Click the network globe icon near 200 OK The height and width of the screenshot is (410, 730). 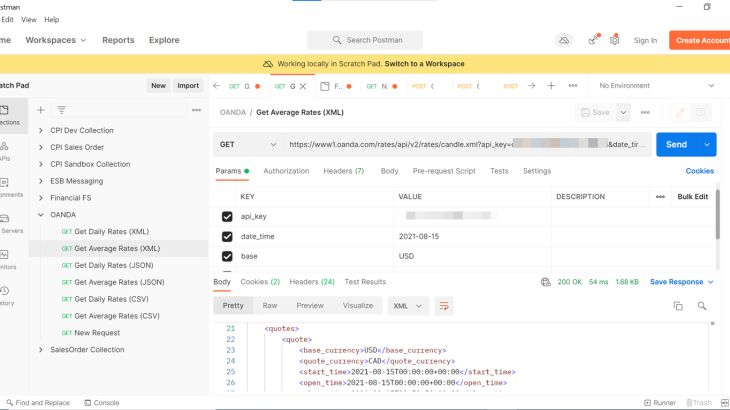click(x=546, y=282)
